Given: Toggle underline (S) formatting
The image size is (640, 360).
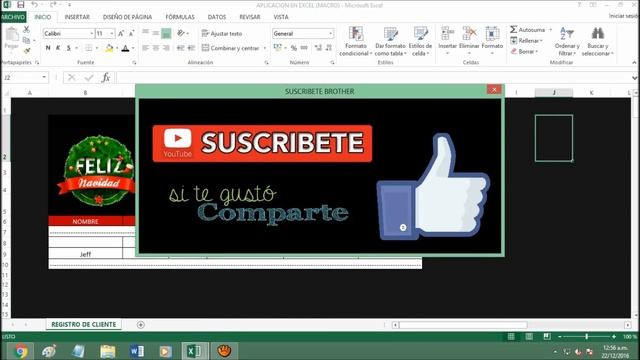Looking at the screenshot, I should click(69, 48).
